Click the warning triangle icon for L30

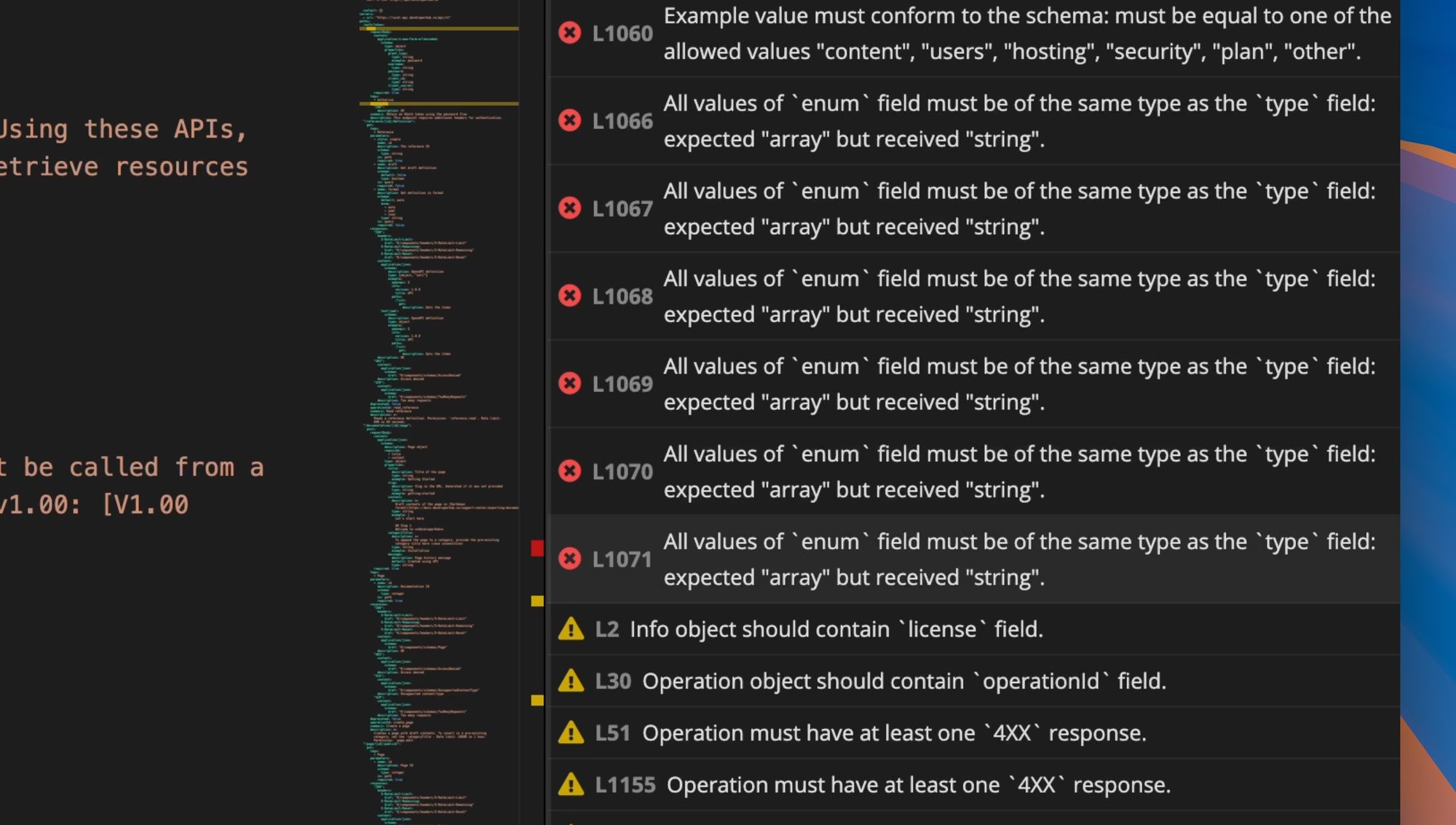point(571,681)
